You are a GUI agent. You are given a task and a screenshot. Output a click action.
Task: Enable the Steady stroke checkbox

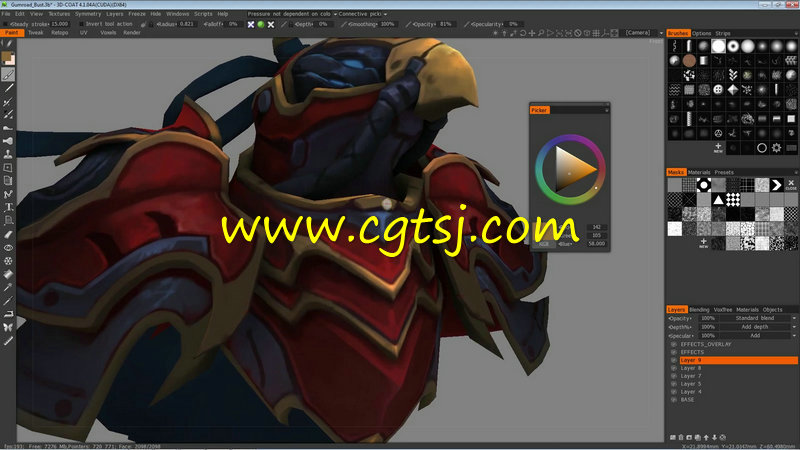tap(6, 24)
